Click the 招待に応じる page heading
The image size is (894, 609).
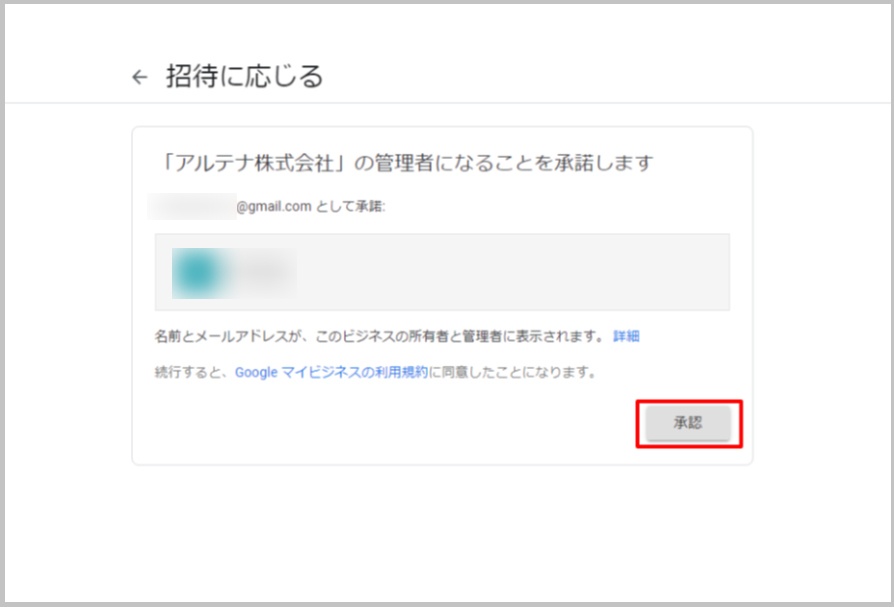[245, 76]
